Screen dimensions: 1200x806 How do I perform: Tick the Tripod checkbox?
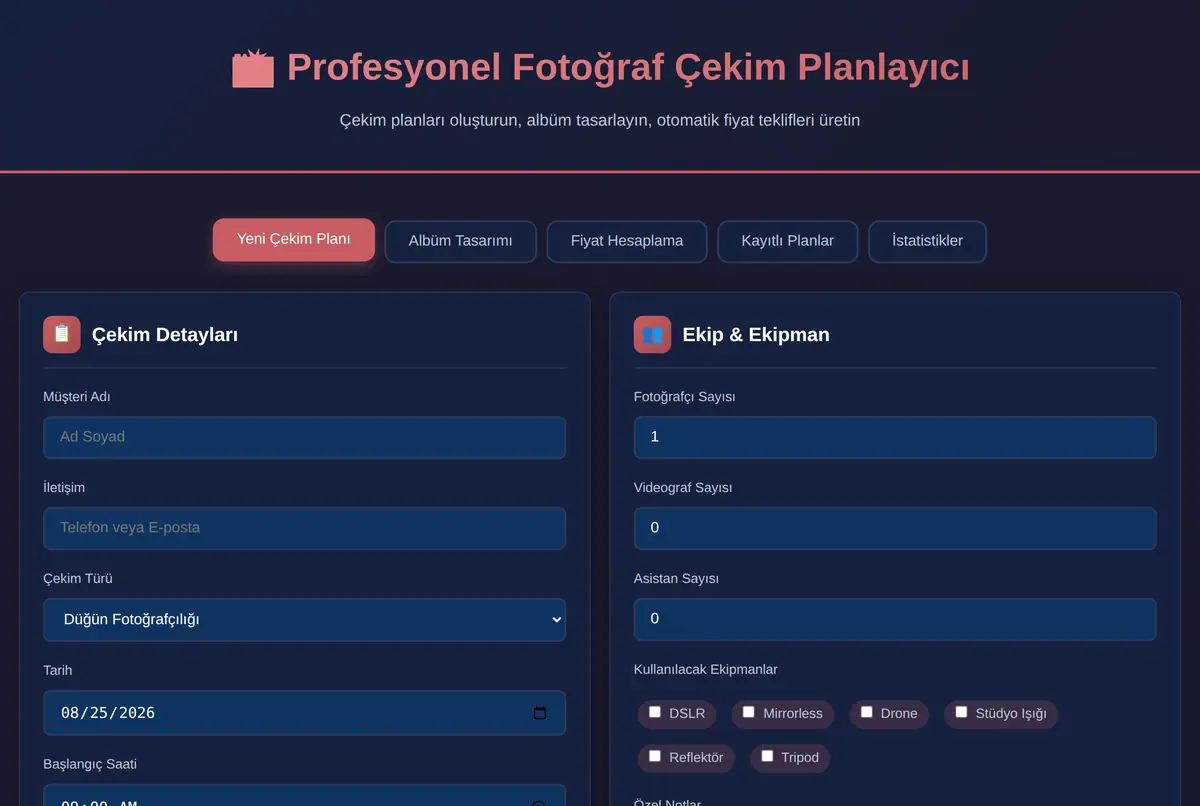tap(767, 756)
